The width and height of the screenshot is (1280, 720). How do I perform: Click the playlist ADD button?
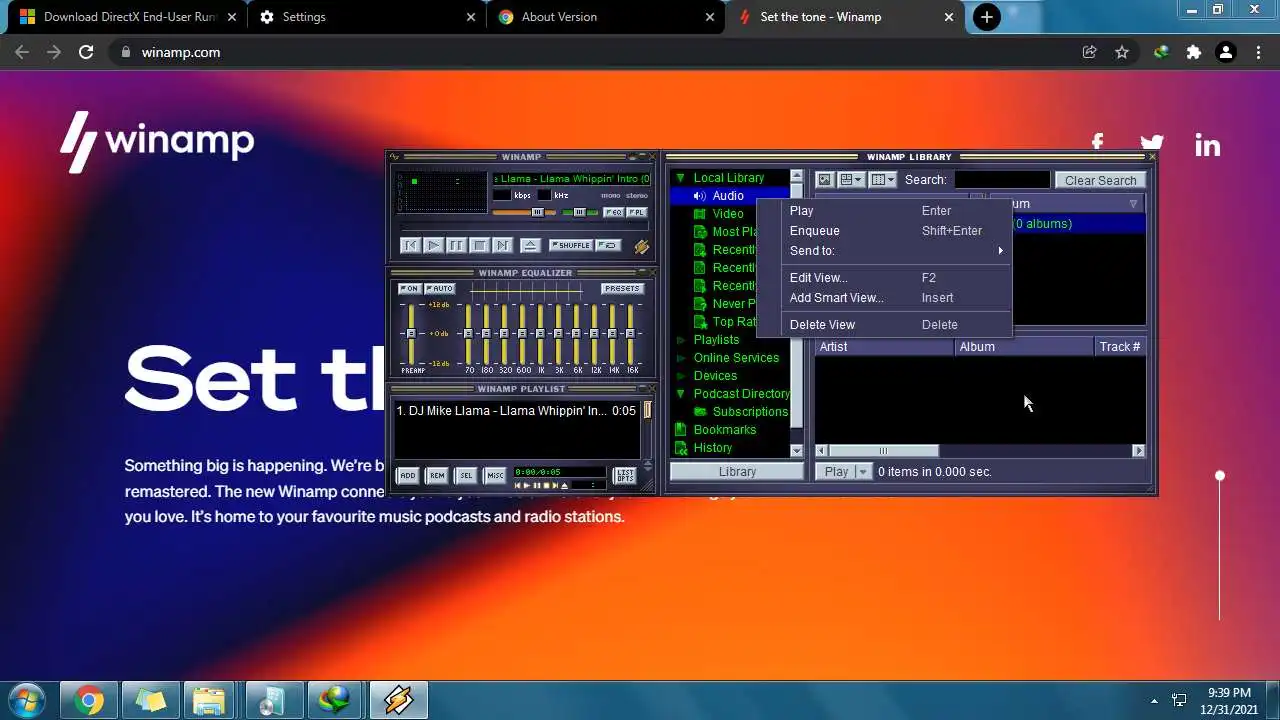407,476
